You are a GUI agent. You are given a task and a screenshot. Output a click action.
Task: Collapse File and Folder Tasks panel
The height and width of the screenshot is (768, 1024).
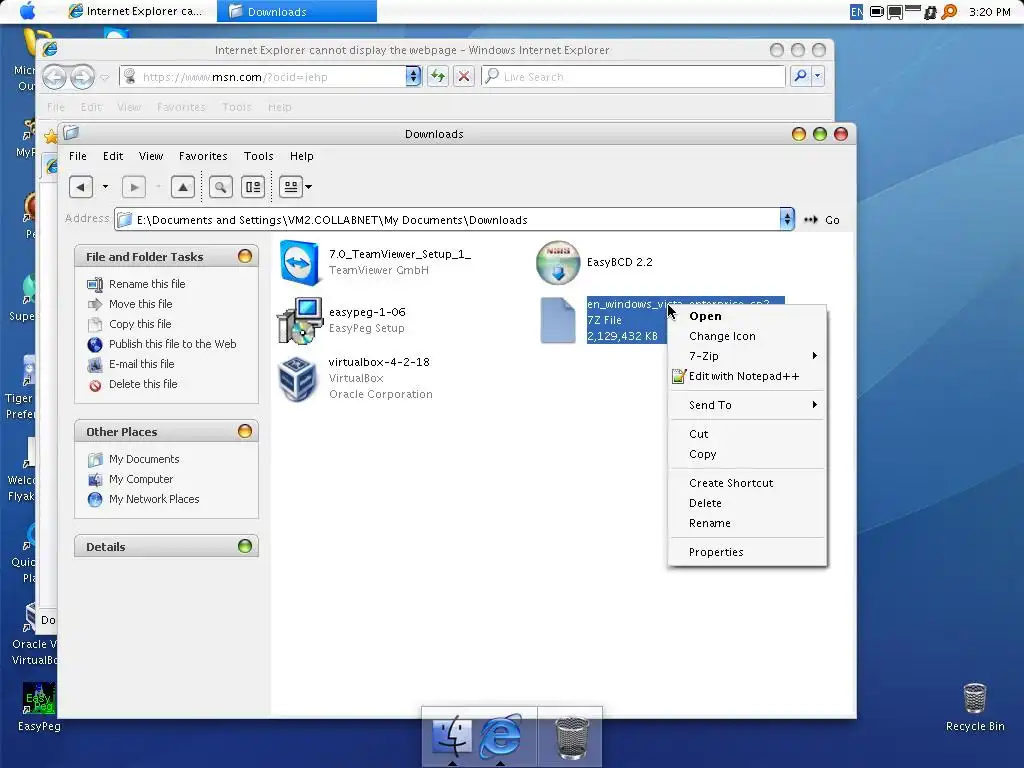click(x=245, y=256)
